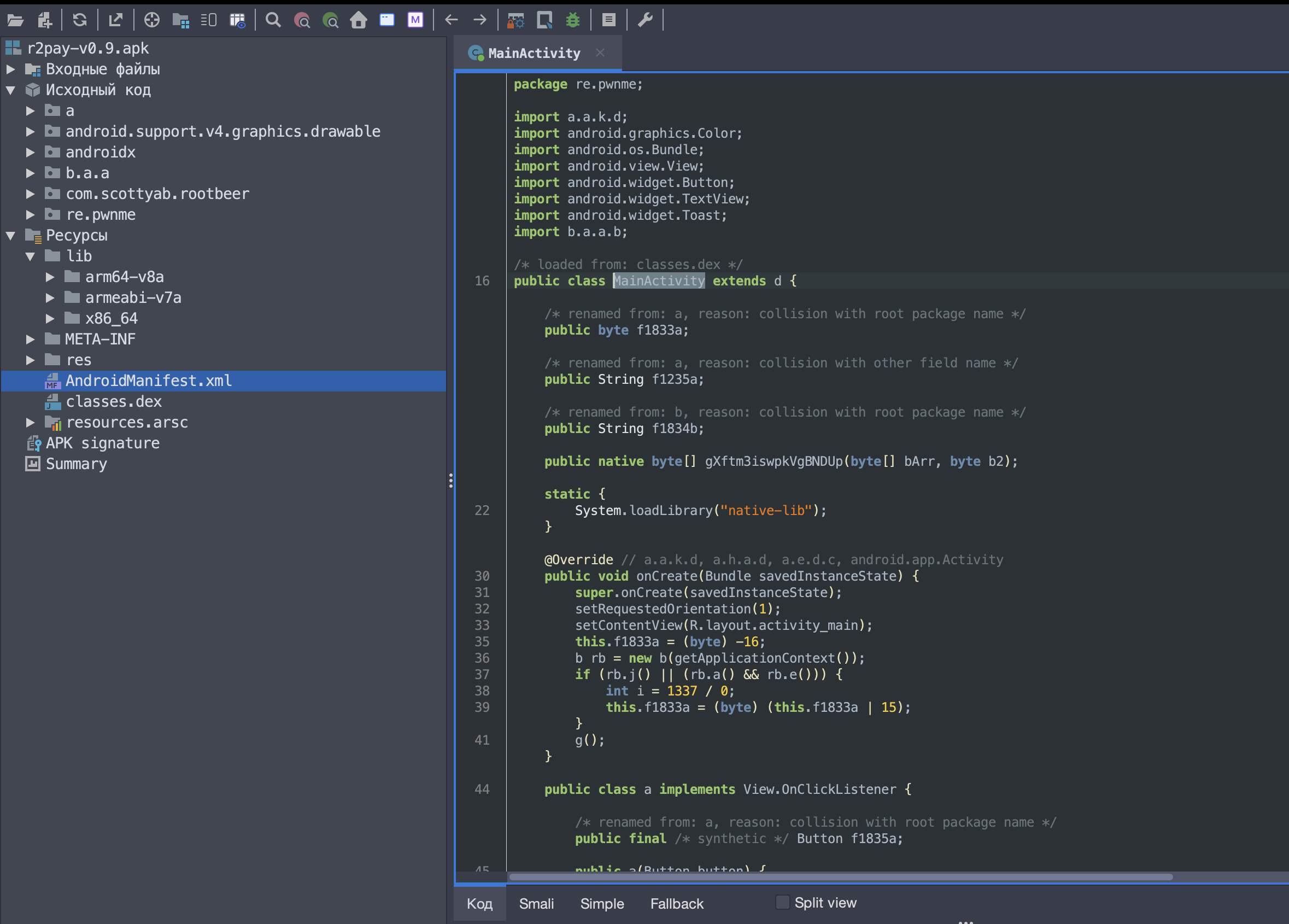Open preferences via the wrench icon
Viewport: 1289px width, 924px height.
pos(645,20)
